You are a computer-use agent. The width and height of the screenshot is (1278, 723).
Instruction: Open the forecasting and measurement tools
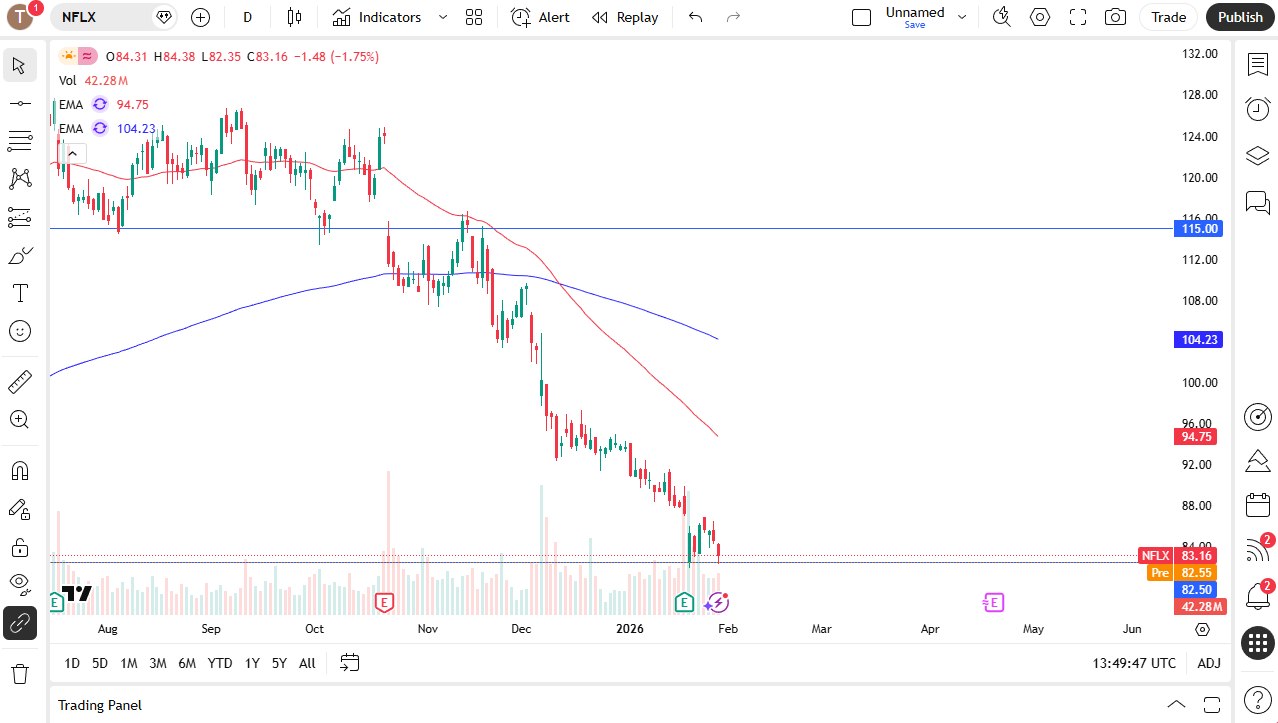tap(19, 217)
